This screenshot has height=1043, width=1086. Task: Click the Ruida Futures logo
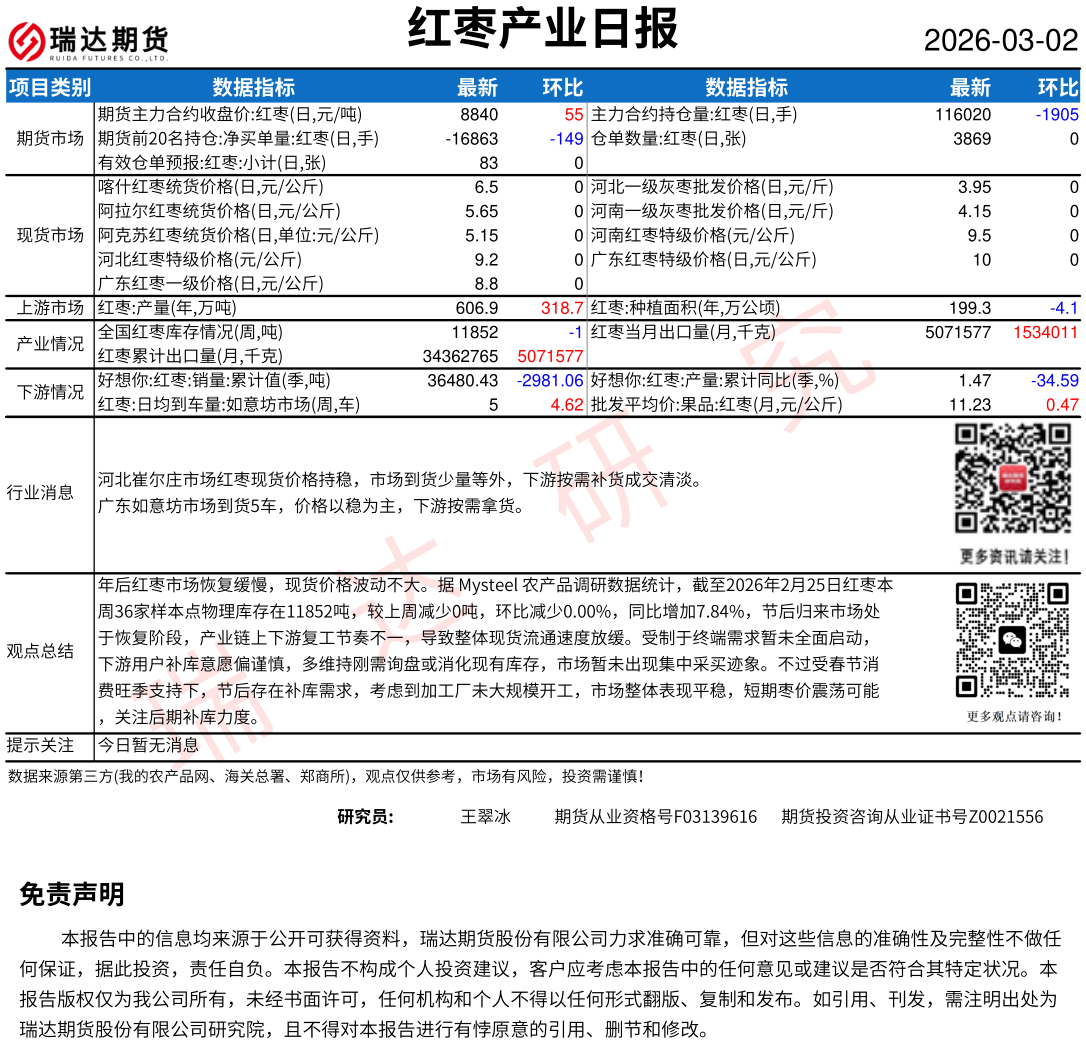pyautogui.click(x=88, y=41)
